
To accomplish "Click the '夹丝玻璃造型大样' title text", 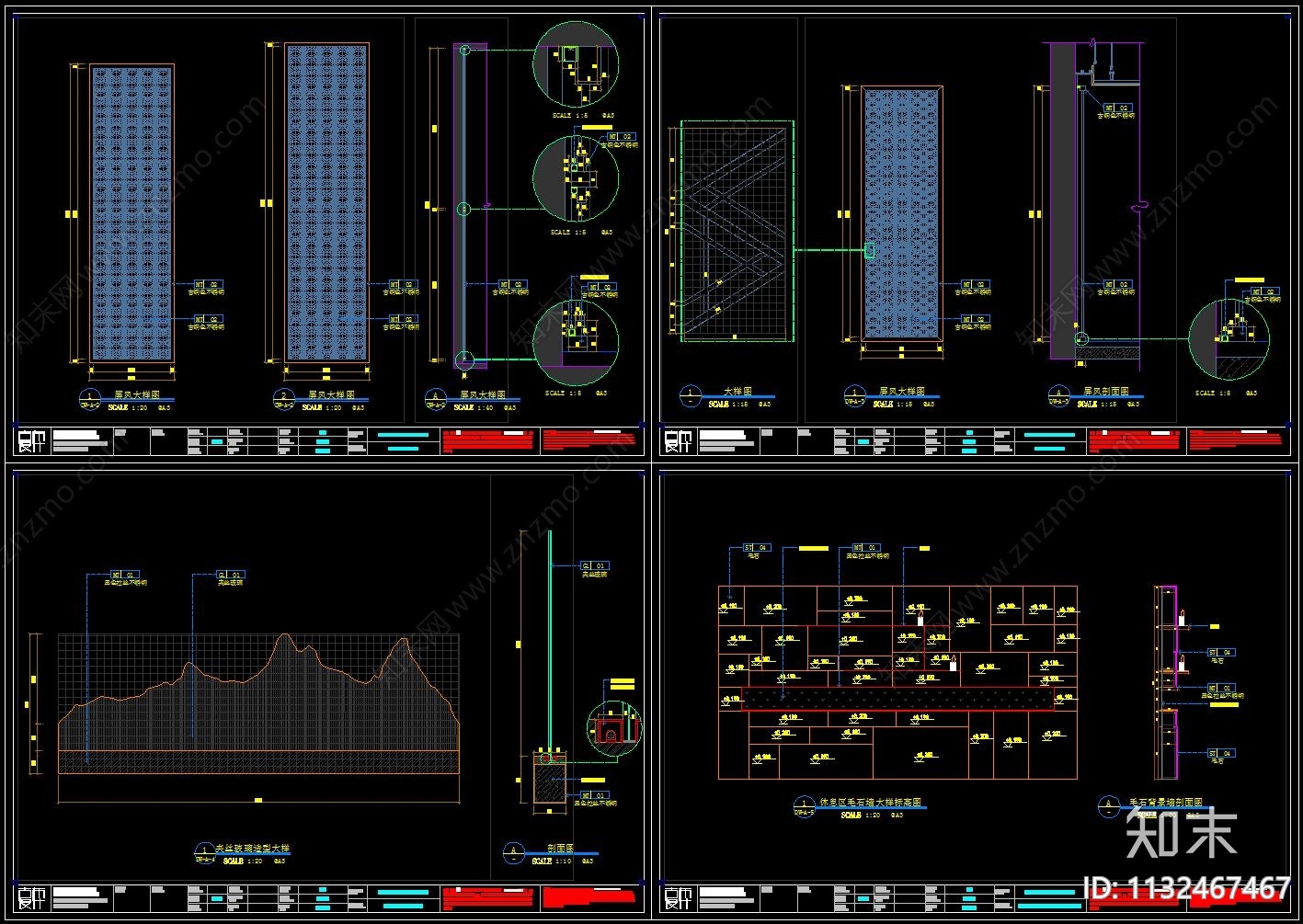I will coord(252,849).
